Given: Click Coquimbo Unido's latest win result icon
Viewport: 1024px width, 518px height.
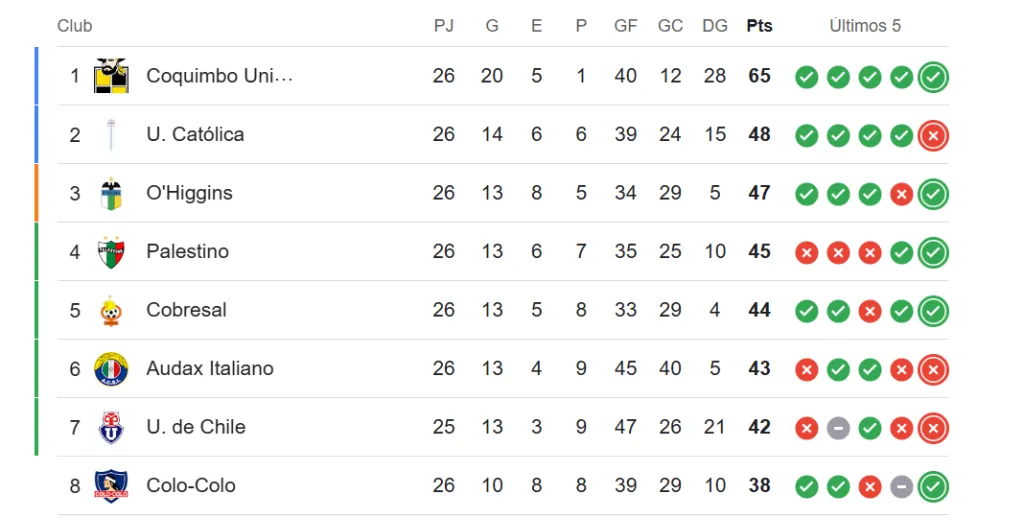Looking at the screenshot, I should point(933,77).
